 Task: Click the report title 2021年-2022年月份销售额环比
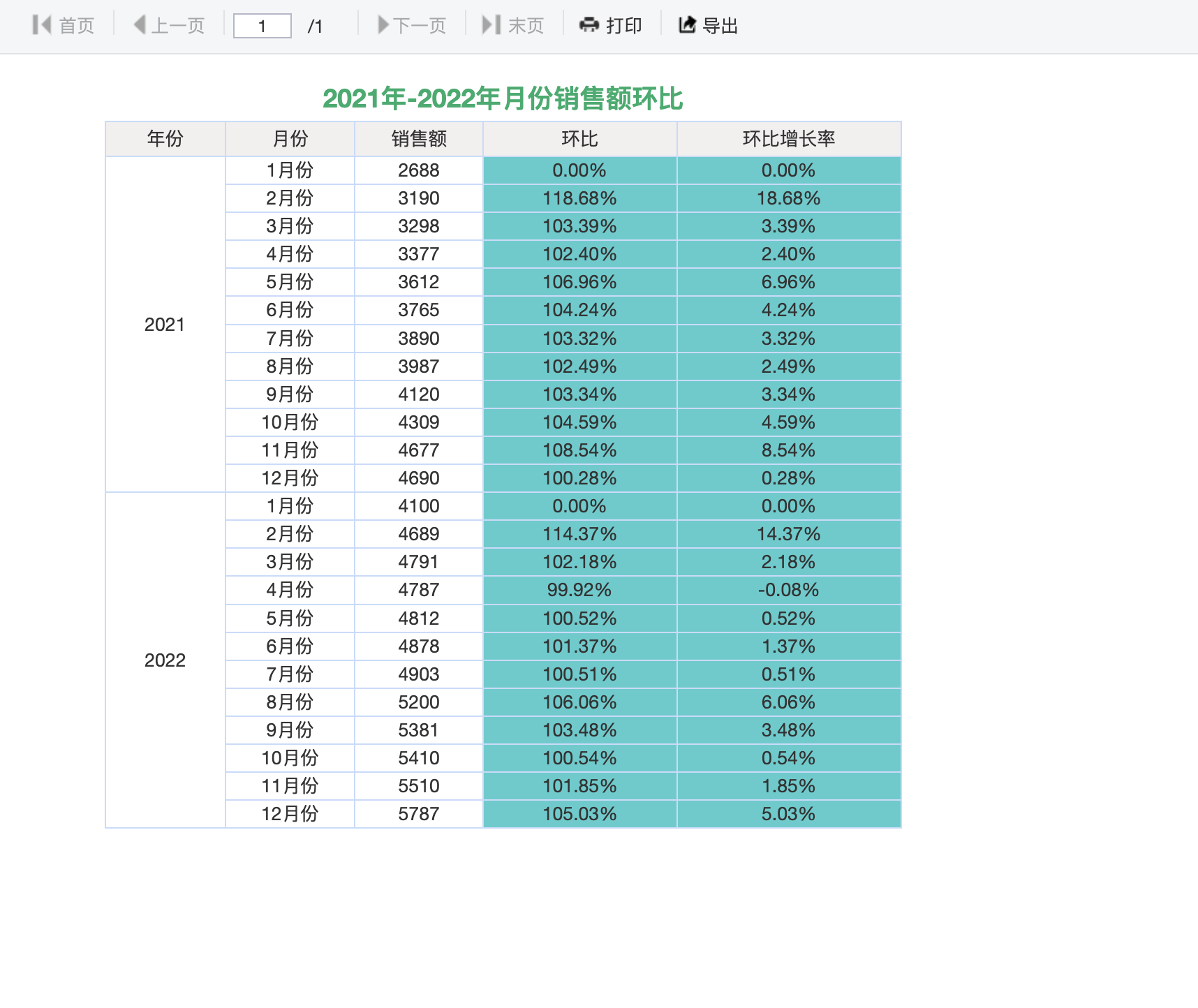pyautogui.click(x=503, y=98)
